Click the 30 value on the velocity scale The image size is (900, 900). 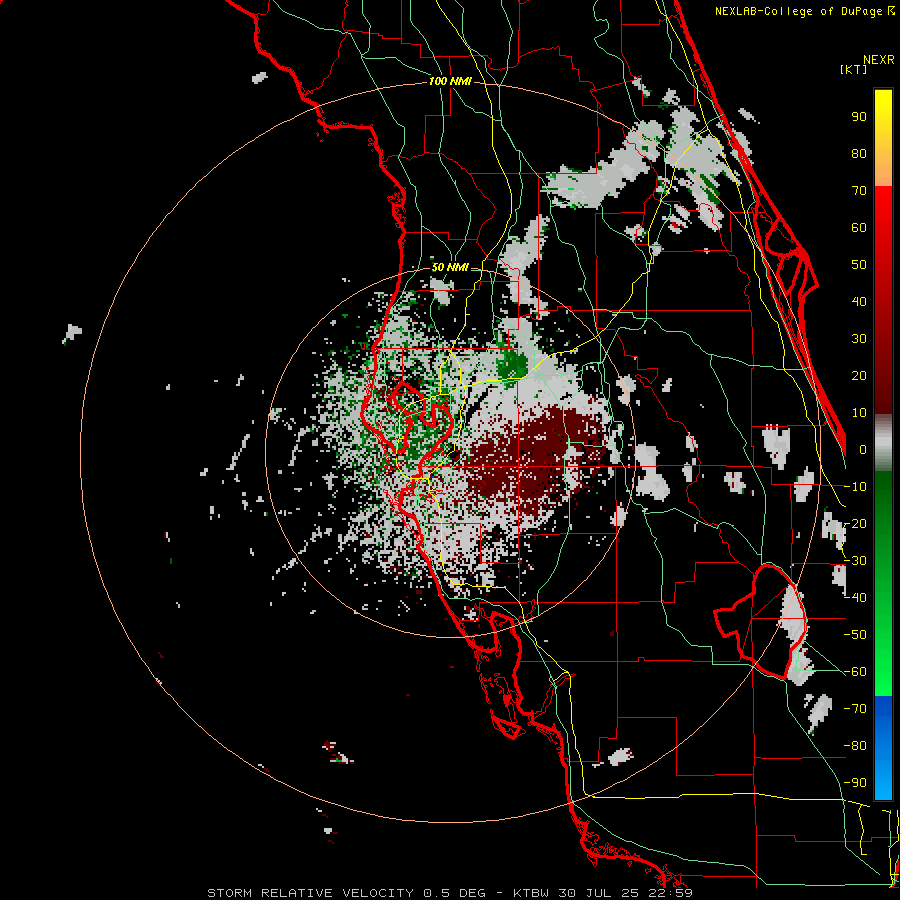[x=859, y=339]
